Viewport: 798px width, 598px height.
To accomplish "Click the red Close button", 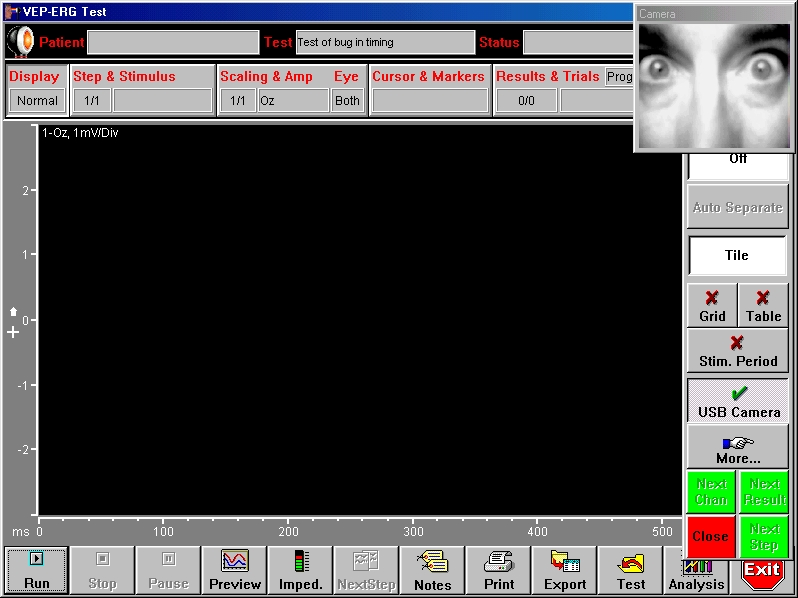I will pyautogui.click(x=711, y=536).
